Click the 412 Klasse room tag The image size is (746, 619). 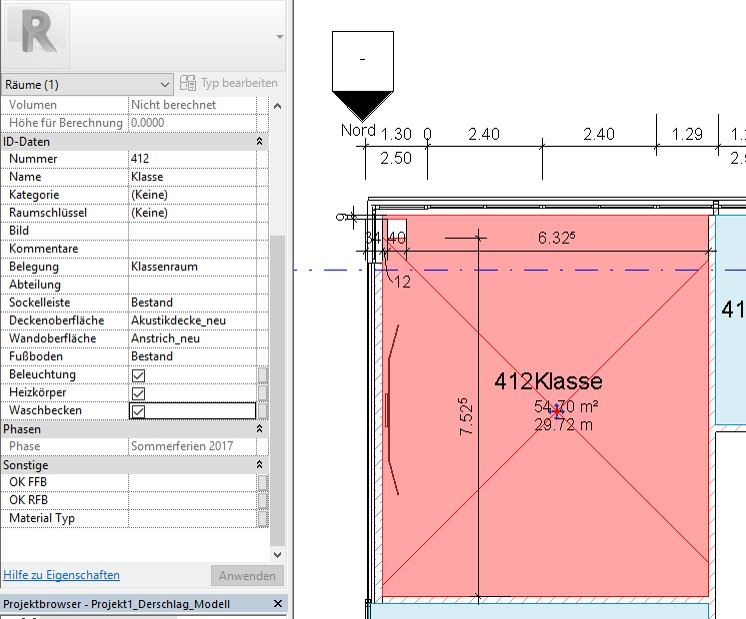tap(548, 382)
